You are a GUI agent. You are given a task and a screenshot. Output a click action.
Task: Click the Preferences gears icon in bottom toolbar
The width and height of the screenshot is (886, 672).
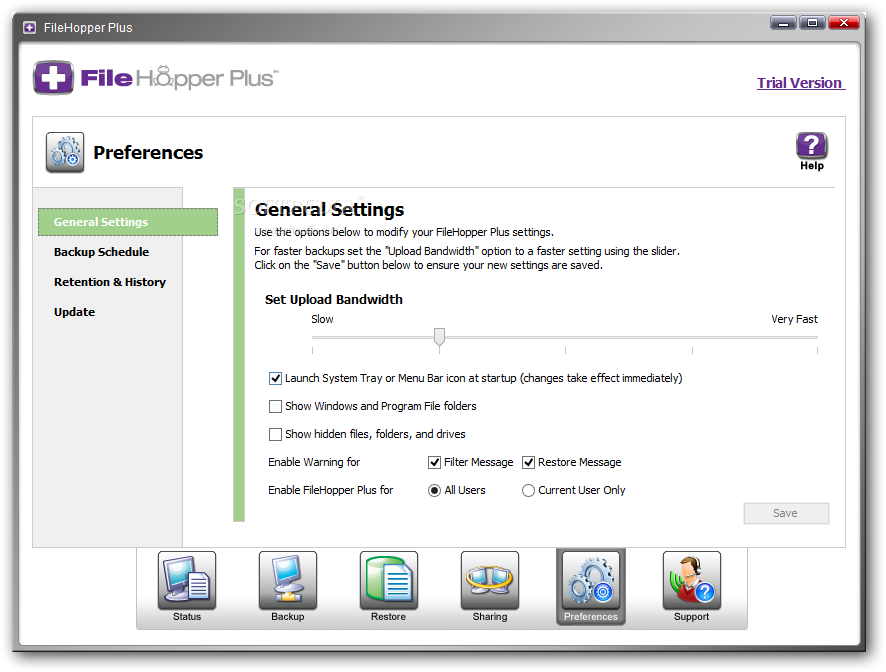coord(590,580)
